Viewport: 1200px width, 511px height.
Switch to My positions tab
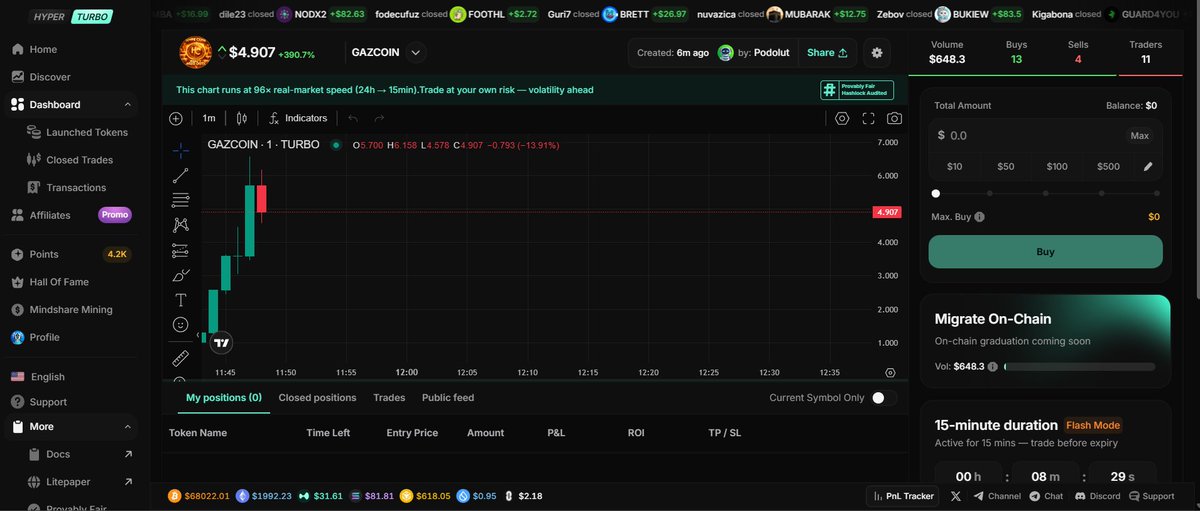[x=224, y=397]
